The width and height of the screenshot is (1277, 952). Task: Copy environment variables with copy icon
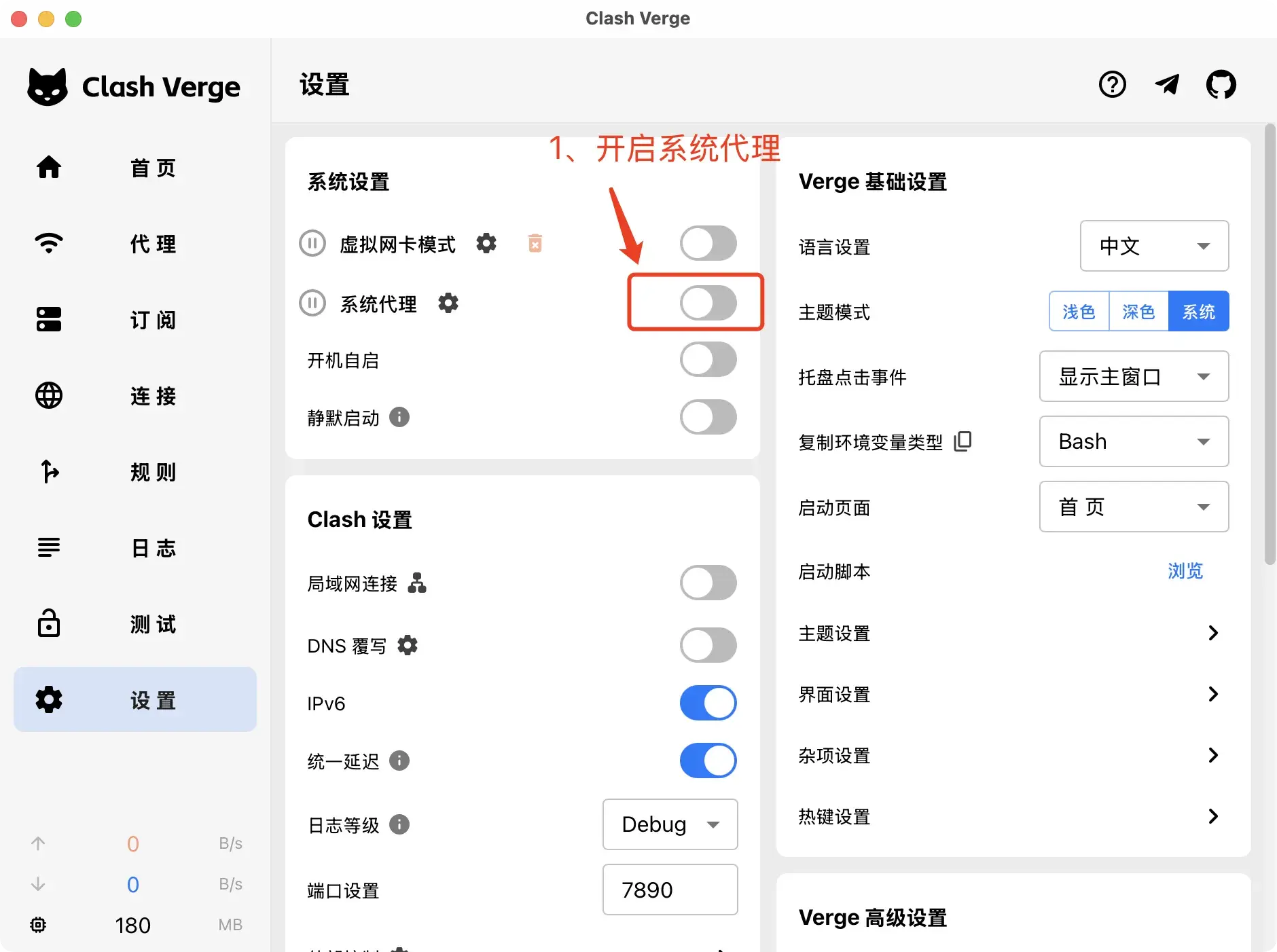pyautogui.click(x=964, y=441)
